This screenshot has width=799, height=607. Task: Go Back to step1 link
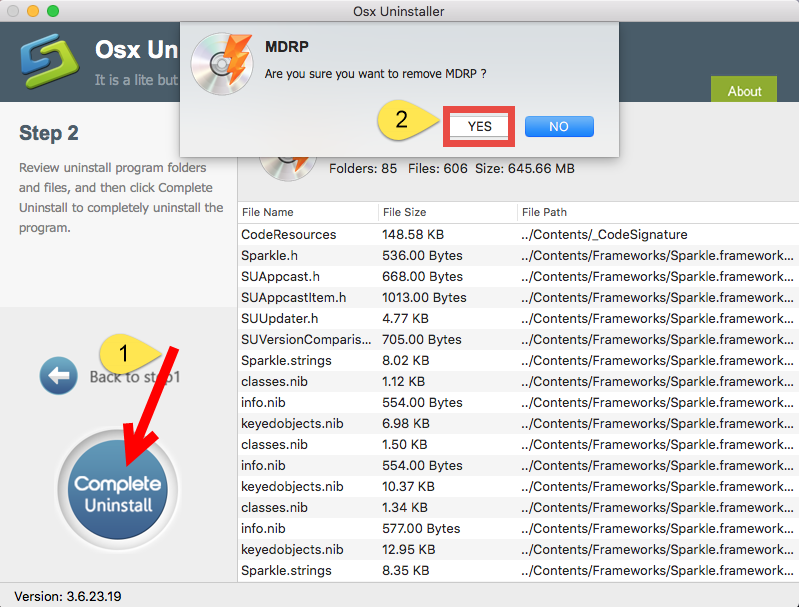click(x=135, y=377)
